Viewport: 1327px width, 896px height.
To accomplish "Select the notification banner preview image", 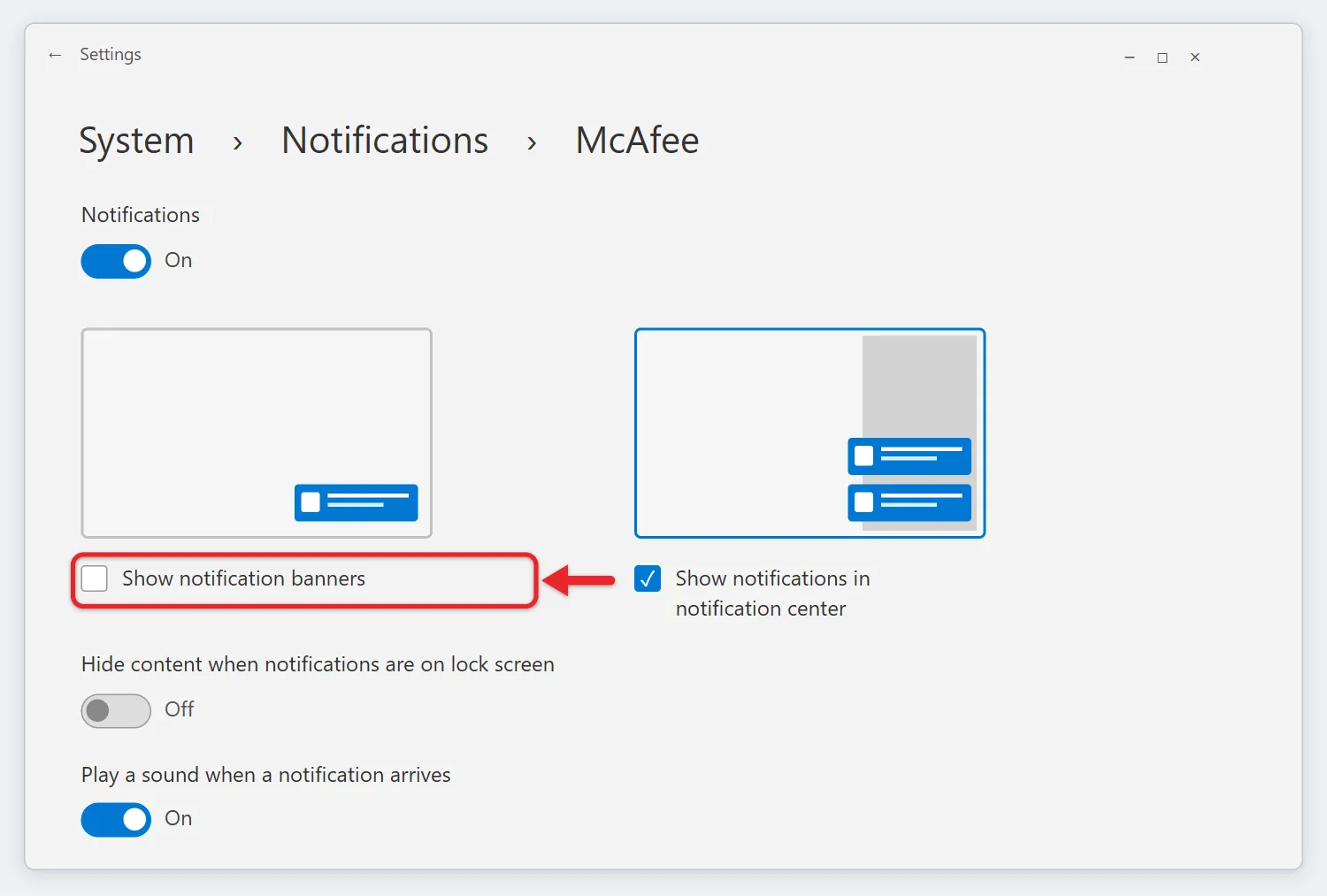I will point(257,433).
